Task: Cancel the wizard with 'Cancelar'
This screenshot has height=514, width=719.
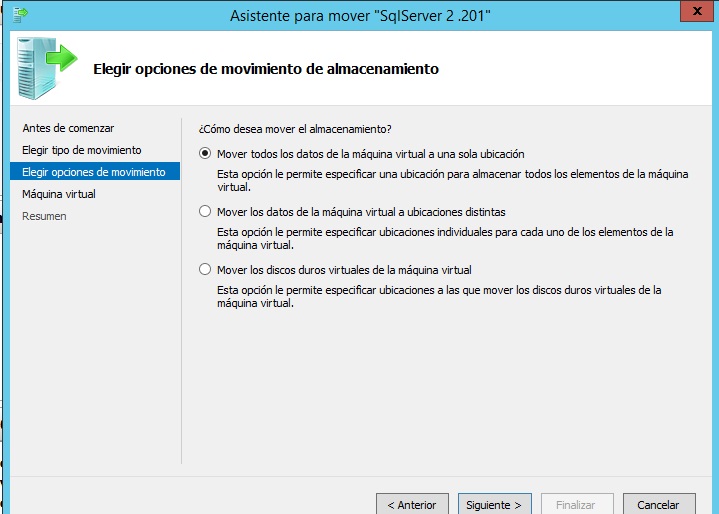Action: point(658,505)
